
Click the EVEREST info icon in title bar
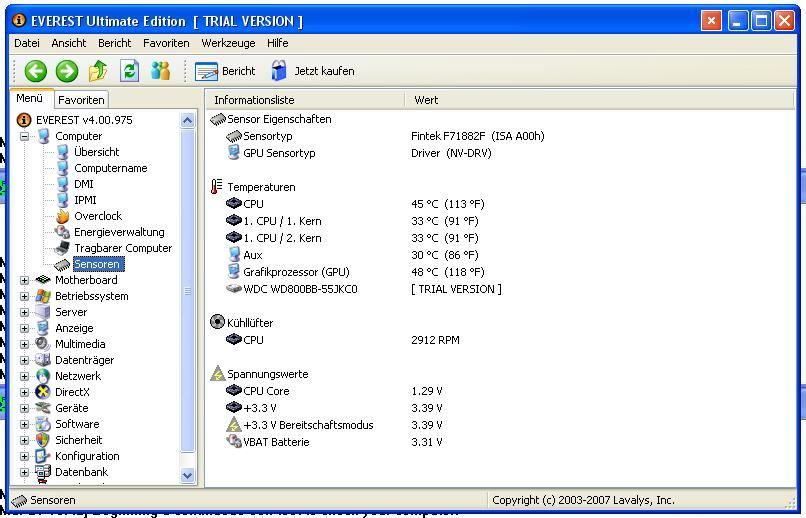(19, 21)
